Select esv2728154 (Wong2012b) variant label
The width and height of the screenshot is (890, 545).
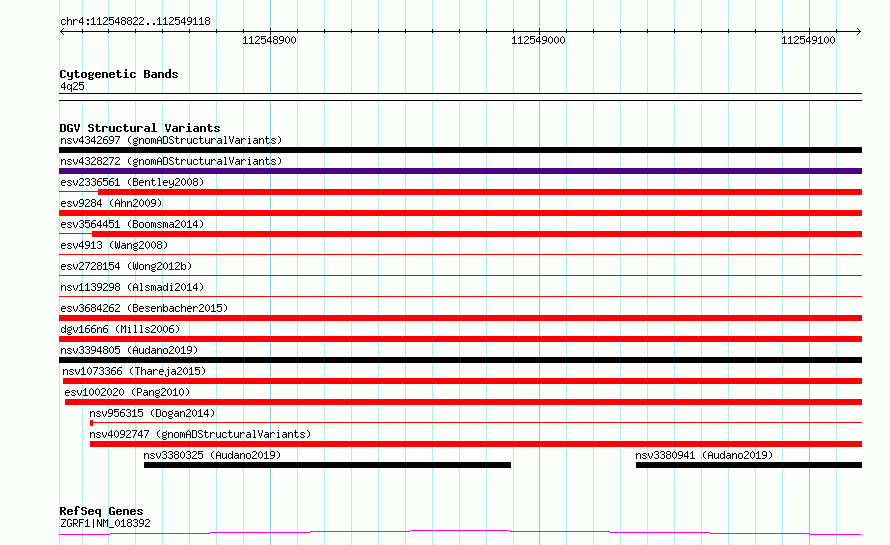[126, 266]
